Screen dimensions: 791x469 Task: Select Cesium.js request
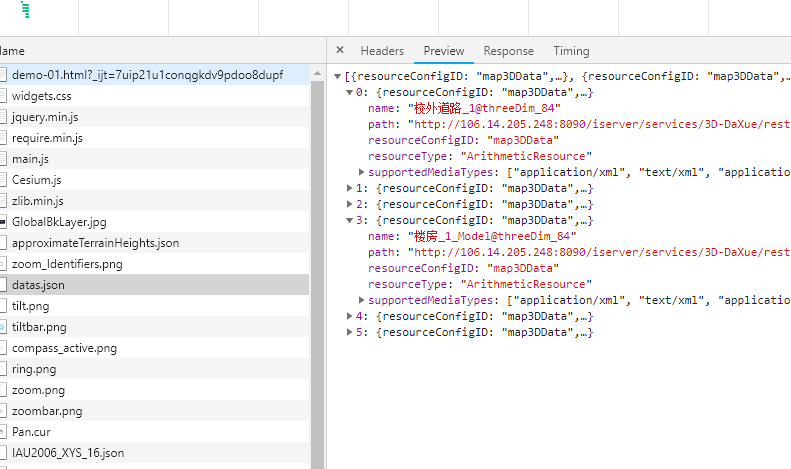tap(154, 180)
